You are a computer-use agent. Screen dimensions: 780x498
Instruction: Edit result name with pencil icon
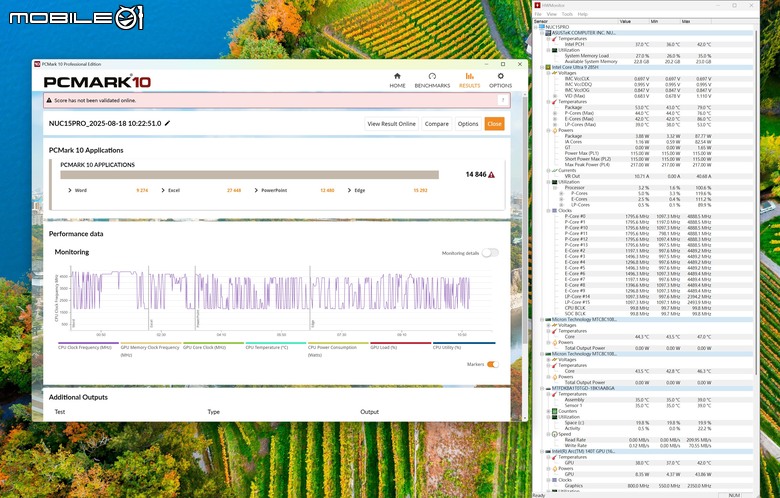point(167,123)
